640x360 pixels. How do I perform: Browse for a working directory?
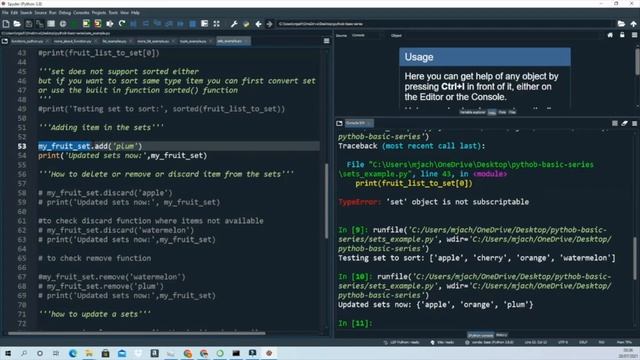point(621,24)
